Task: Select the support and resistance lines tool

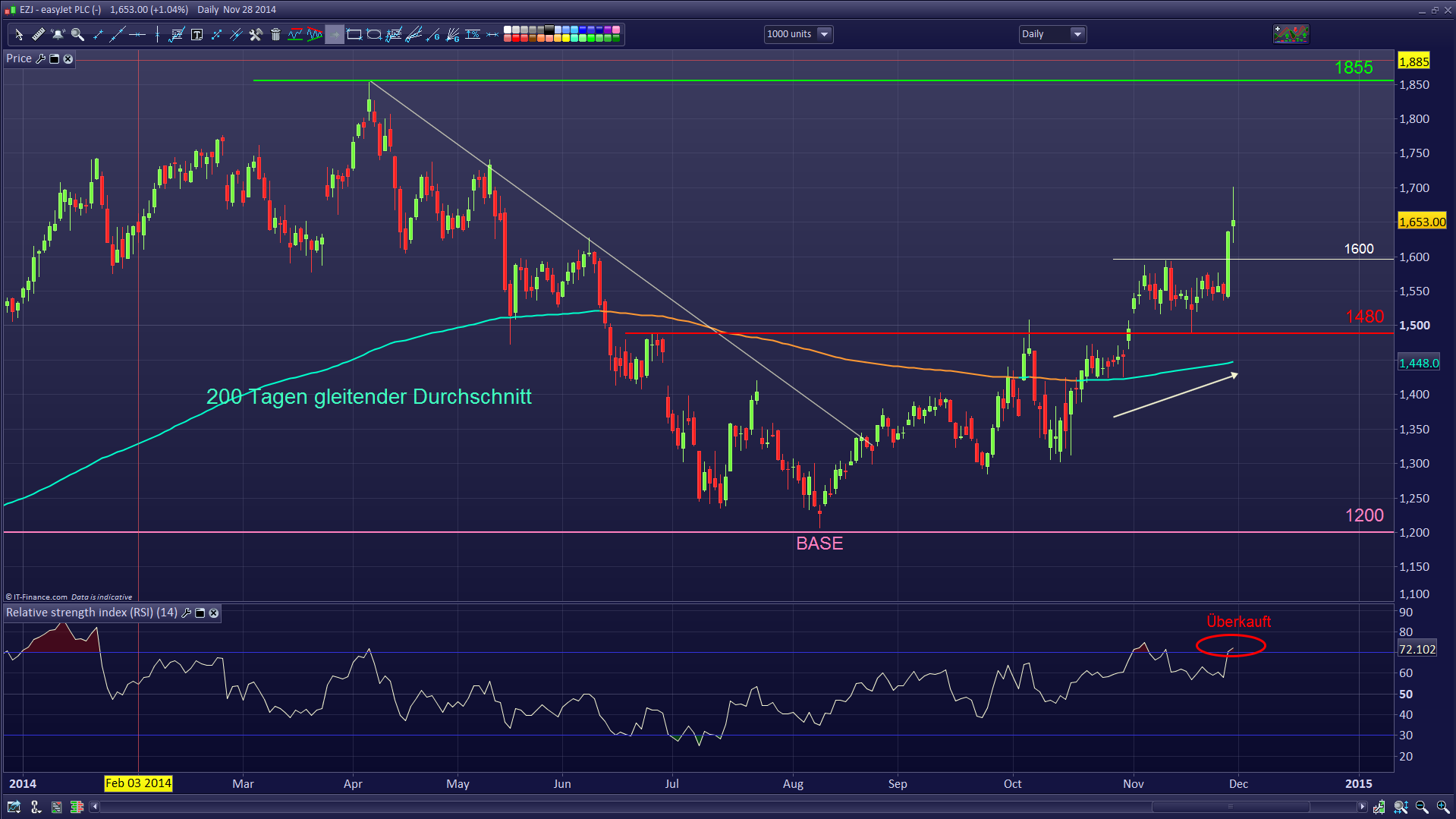Action: point(295,34)
